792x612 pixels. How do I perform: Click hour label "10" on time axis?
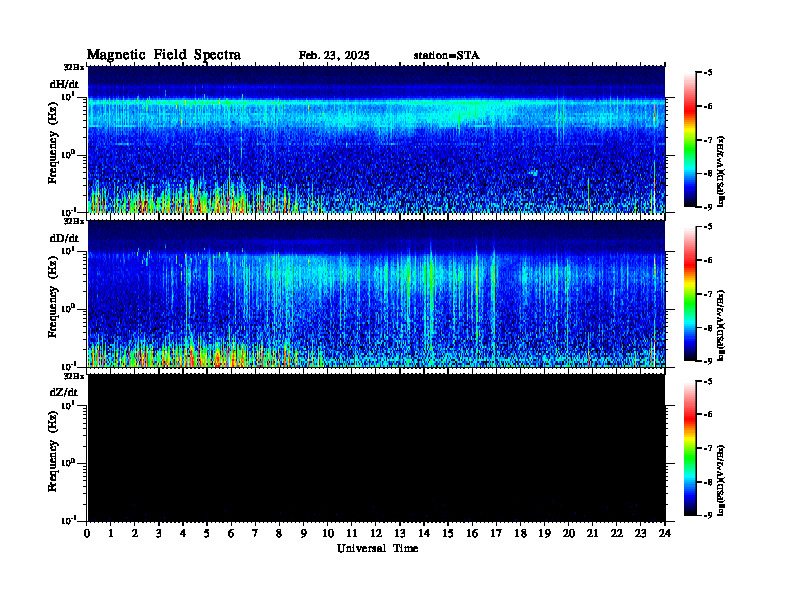[x=328, y=533]
